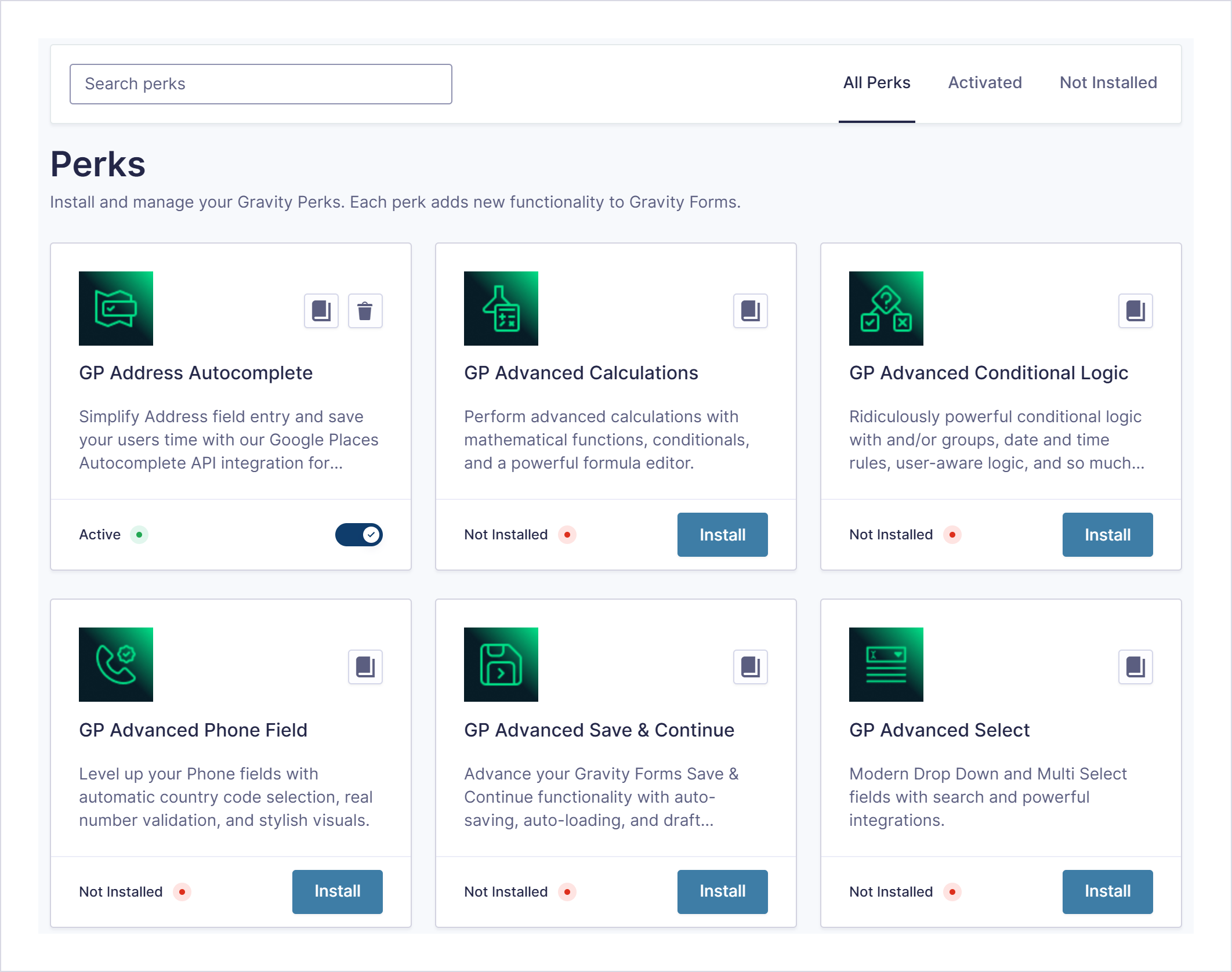Install GP Advanced Calculations
The width and height of the screenshot is (1232, 972).
pos(723,535)
